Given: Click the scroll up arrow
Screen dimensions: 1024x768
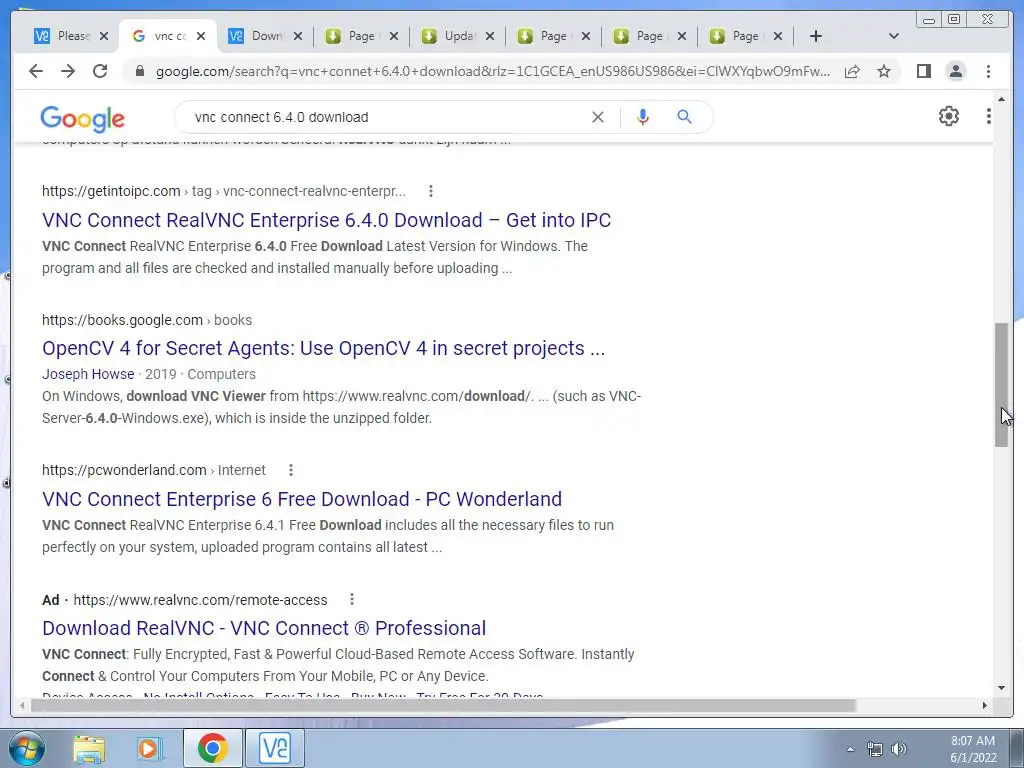Looking at the screenshot, I should 1002,99.
